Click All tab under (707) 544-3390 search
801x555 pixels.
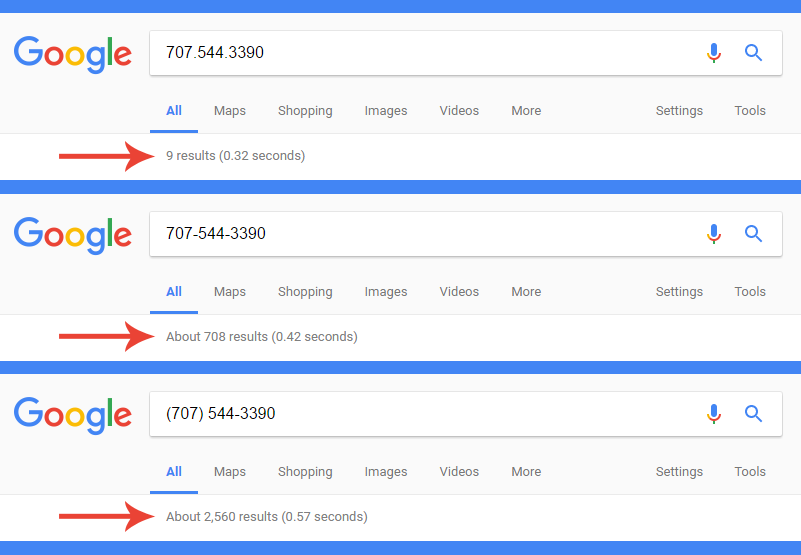(x=174, y=472)
